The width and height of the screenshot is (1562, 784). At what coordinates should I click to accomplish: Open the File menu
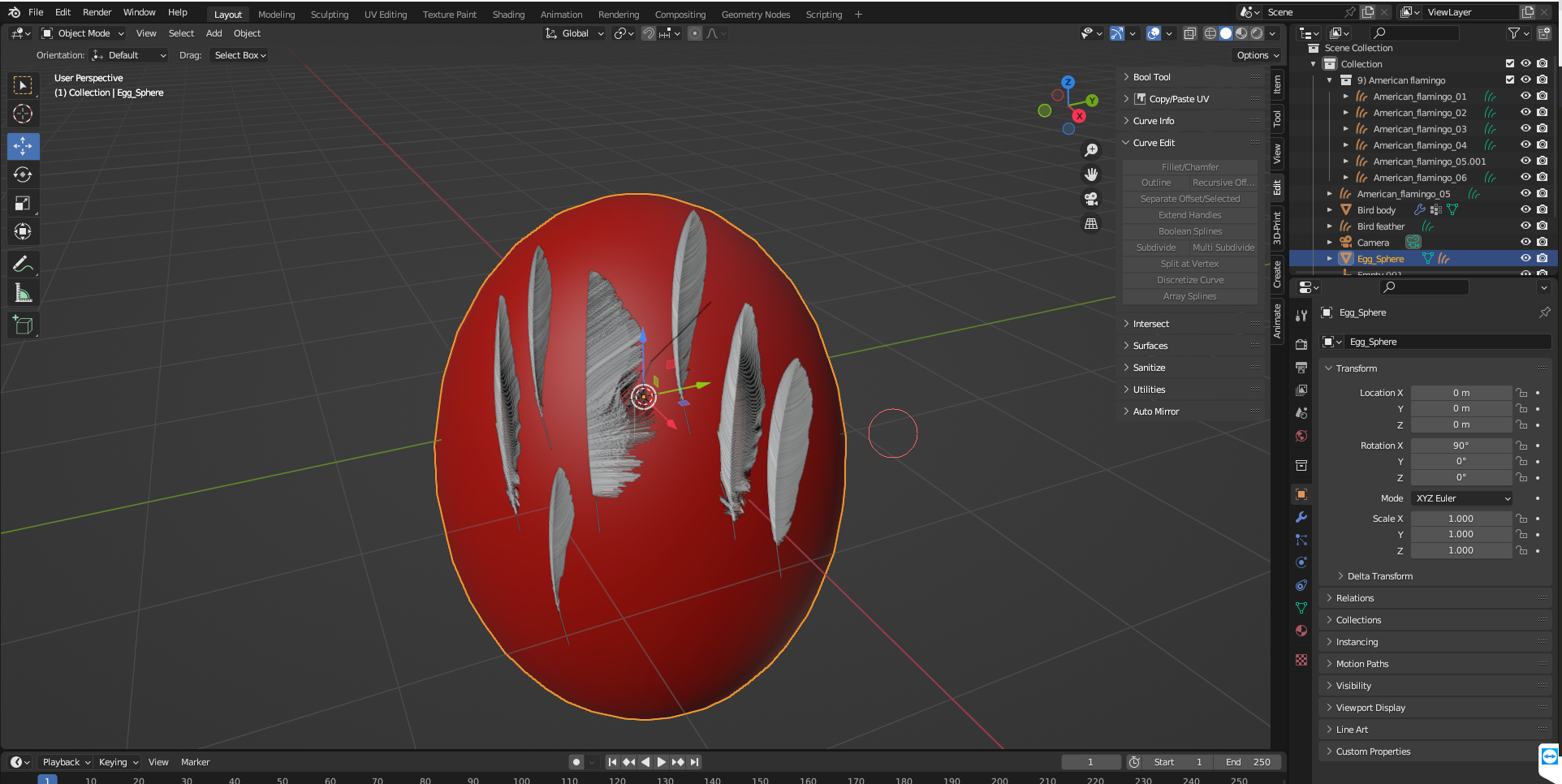coord(36,12)
